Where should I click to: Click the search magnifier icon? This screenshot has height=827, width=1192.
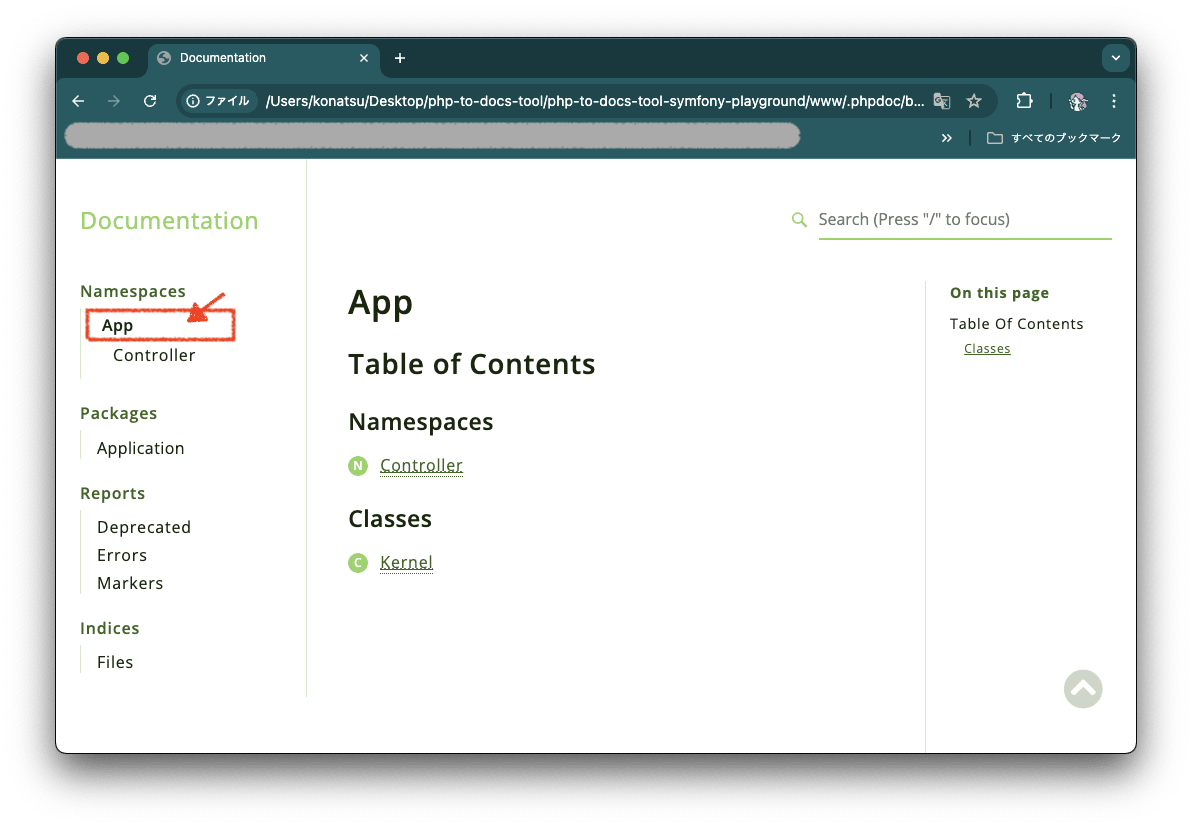(x=799, y=220)
